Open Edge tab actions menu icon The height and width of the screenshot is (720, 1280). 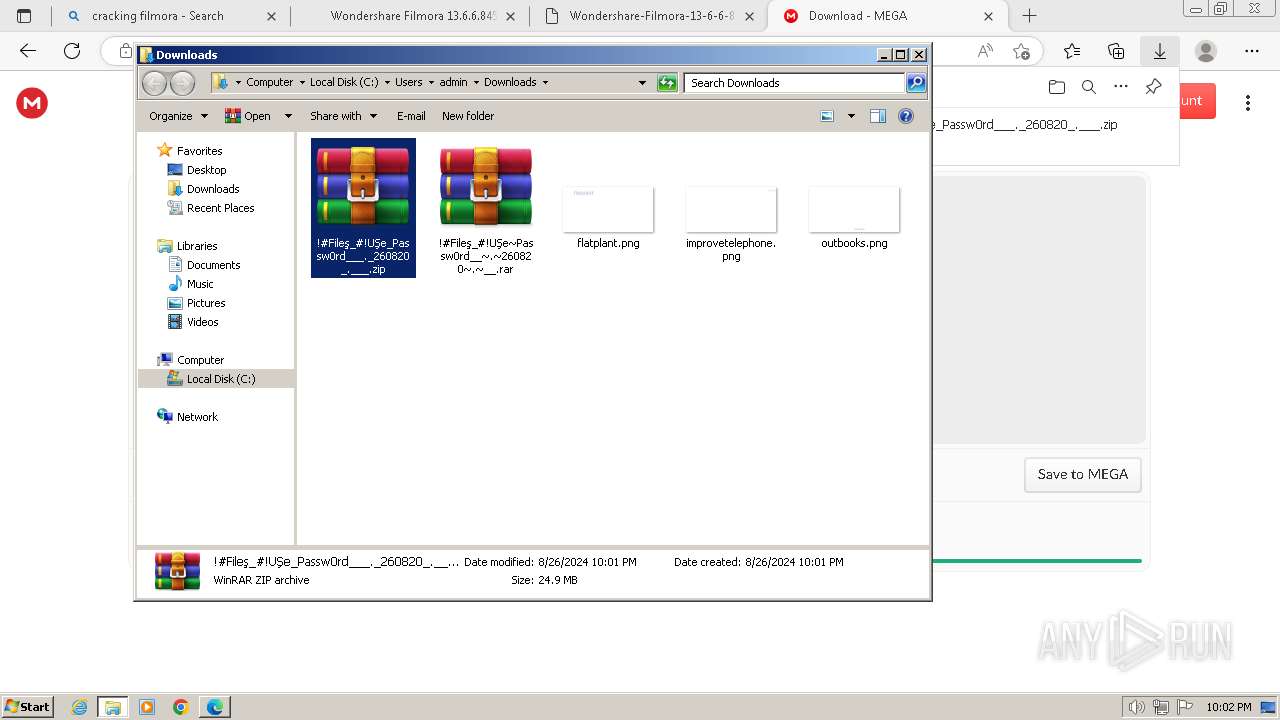[24, 16]
